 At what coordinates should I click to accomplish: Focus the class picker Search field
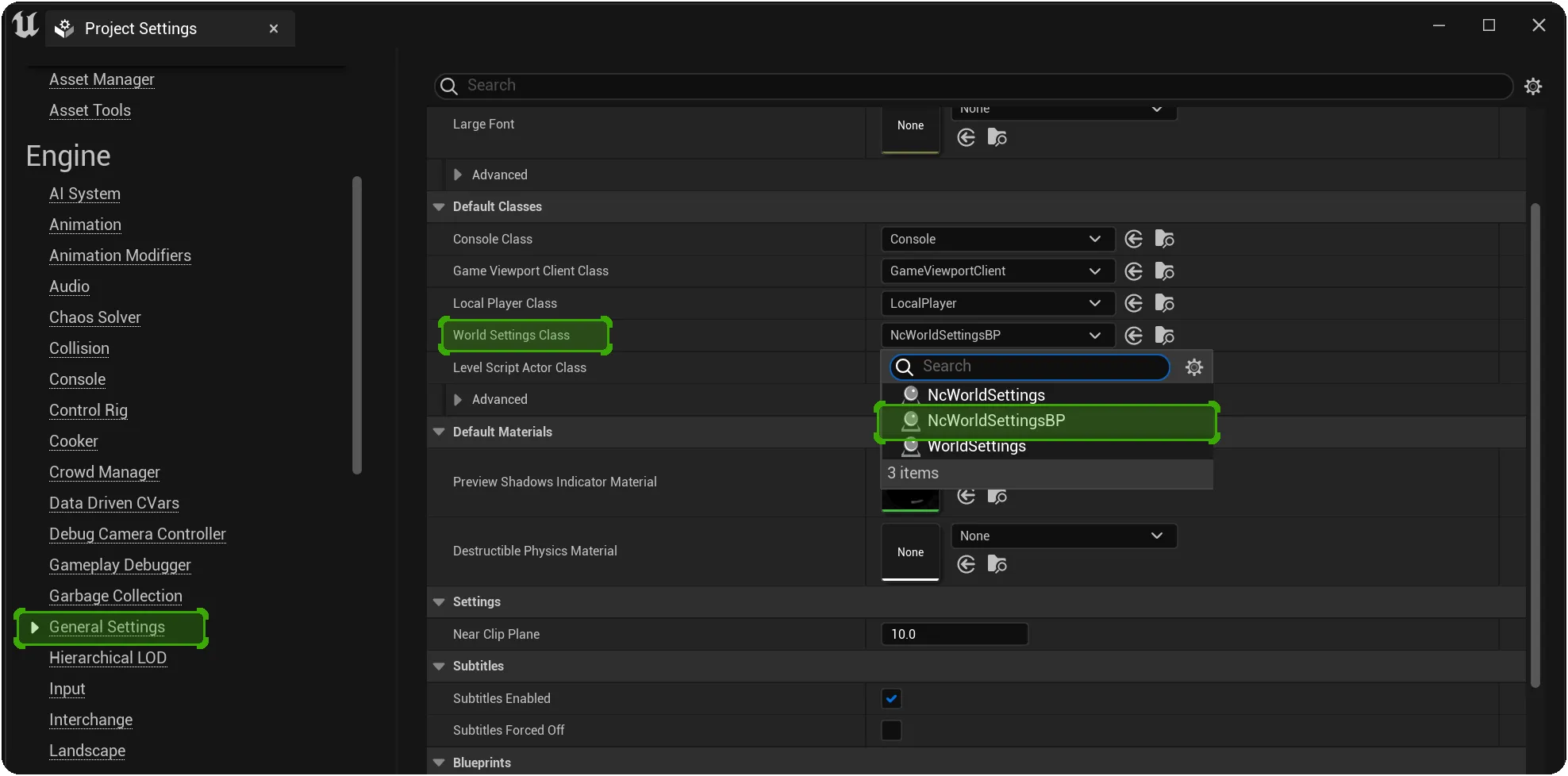click(1029, 367)
